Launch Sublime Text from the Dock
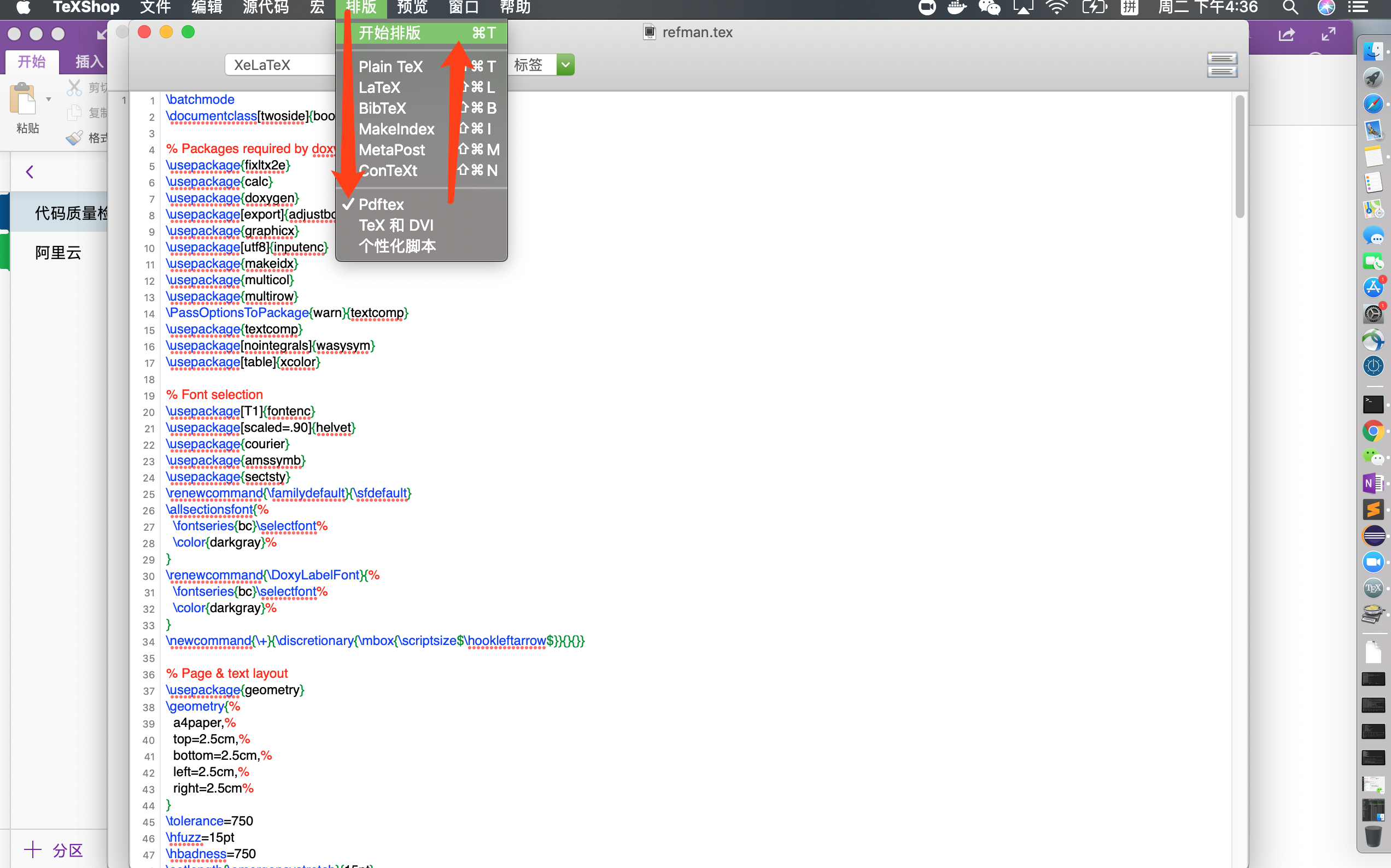The height and width of the screenshot is (868, 1391). pos(1372,509)
